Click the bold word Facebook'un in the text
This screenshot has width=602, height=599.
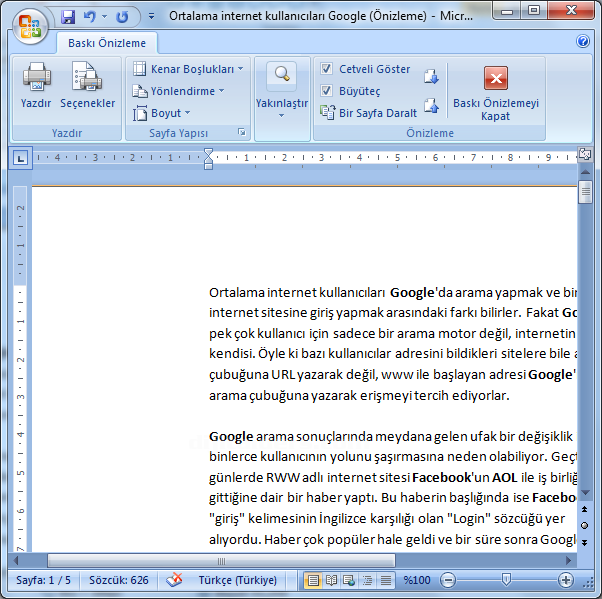tap(450, 477)
